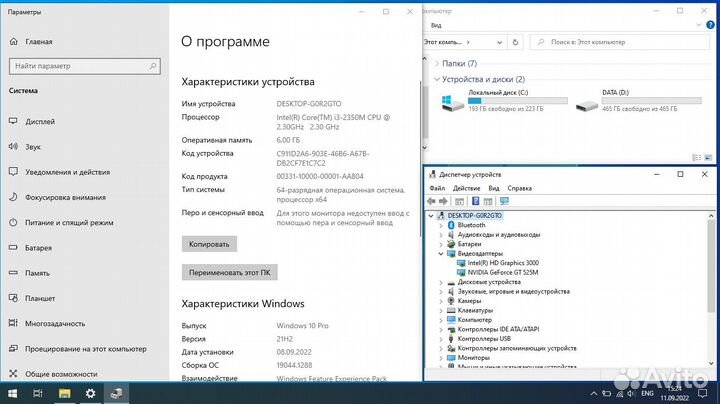Open Справка menu in Device Manager
720x404 pixels.
click(x=519, y=188)
